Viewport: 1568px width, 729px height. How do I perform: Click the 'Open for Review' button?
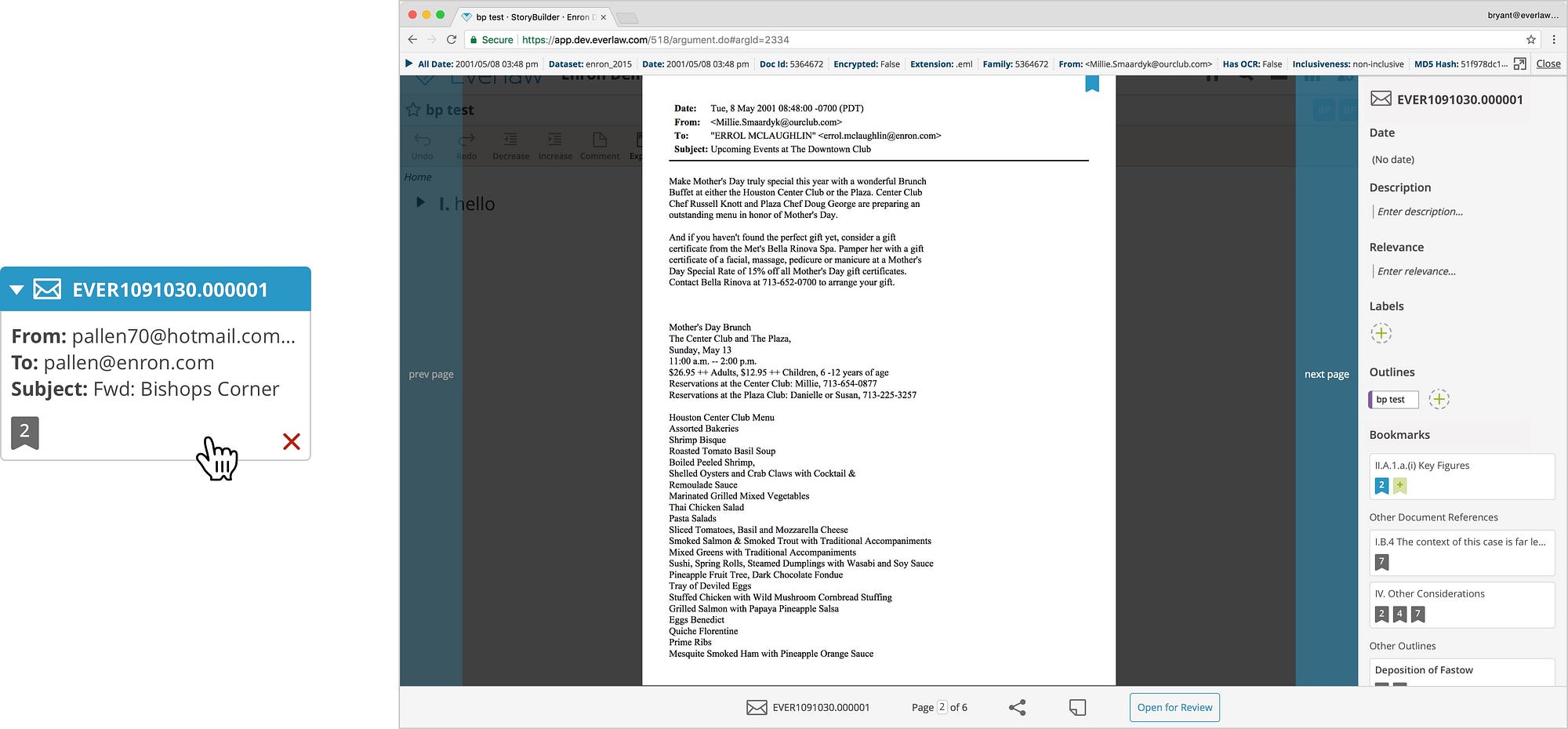[1174, 708]
